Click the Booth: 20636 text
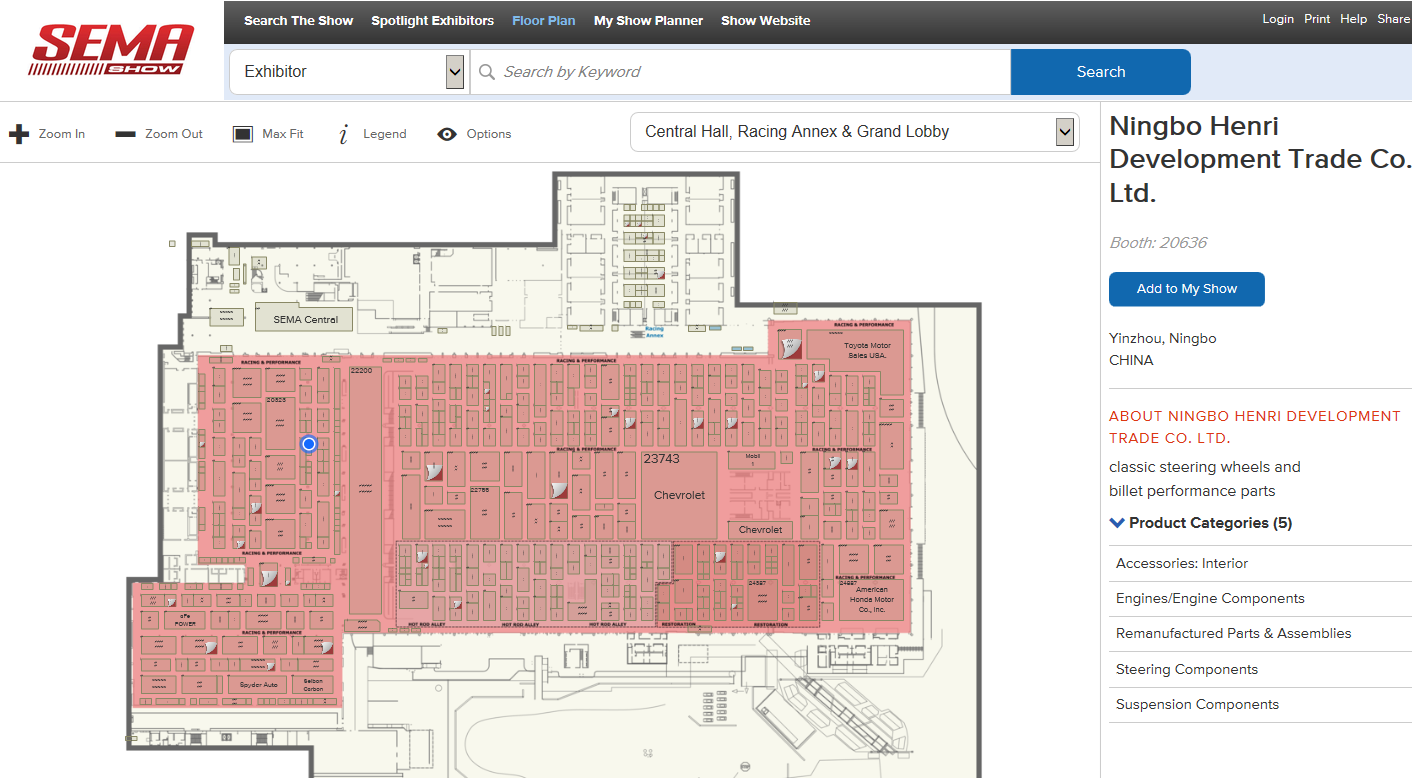The height and width of the screenshot is (778, 1412). 1158,243
